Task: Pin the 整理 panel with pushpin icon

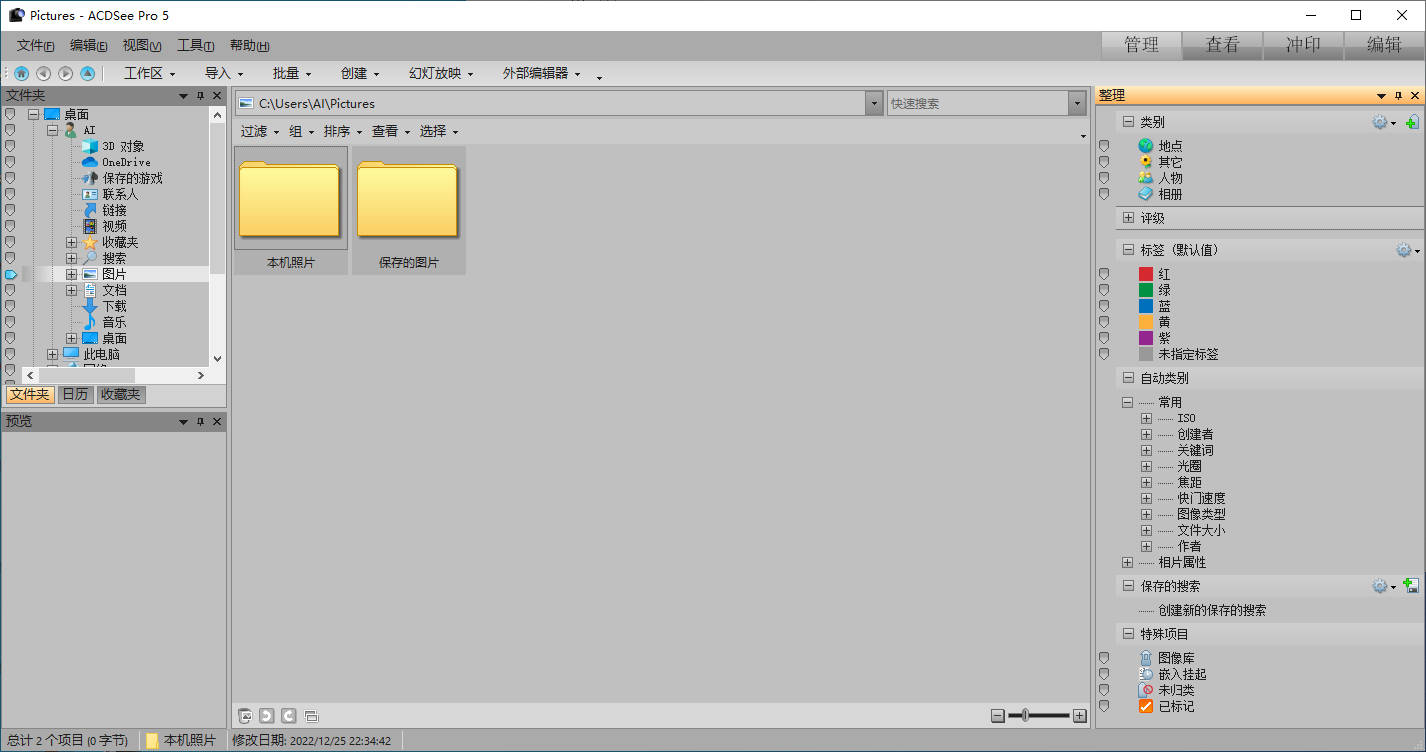Action: 1398,96
